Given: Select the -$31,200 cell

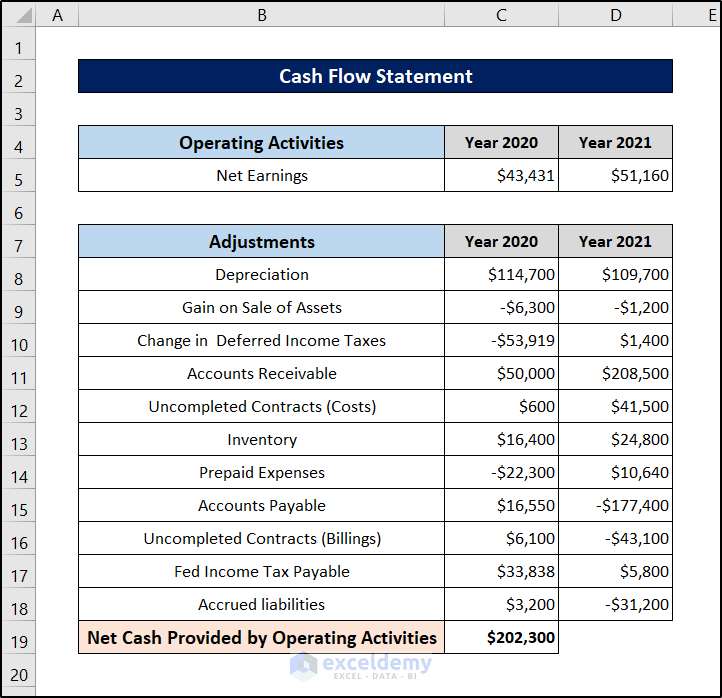Looking at the screenshot, I should pos(616,605).
